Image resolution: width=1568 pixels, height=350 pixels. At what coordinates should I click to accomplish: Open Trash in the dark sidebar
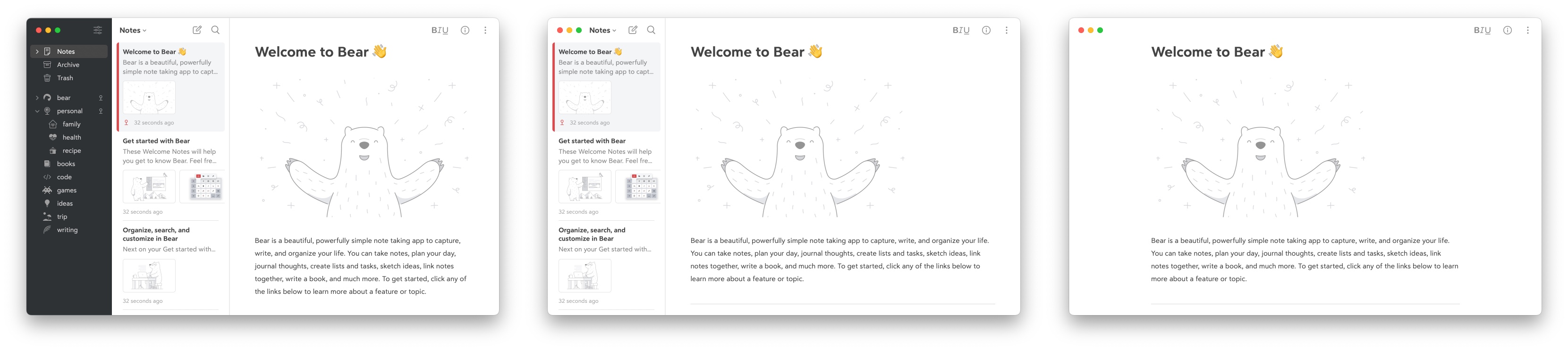click(x=65, y=78)
